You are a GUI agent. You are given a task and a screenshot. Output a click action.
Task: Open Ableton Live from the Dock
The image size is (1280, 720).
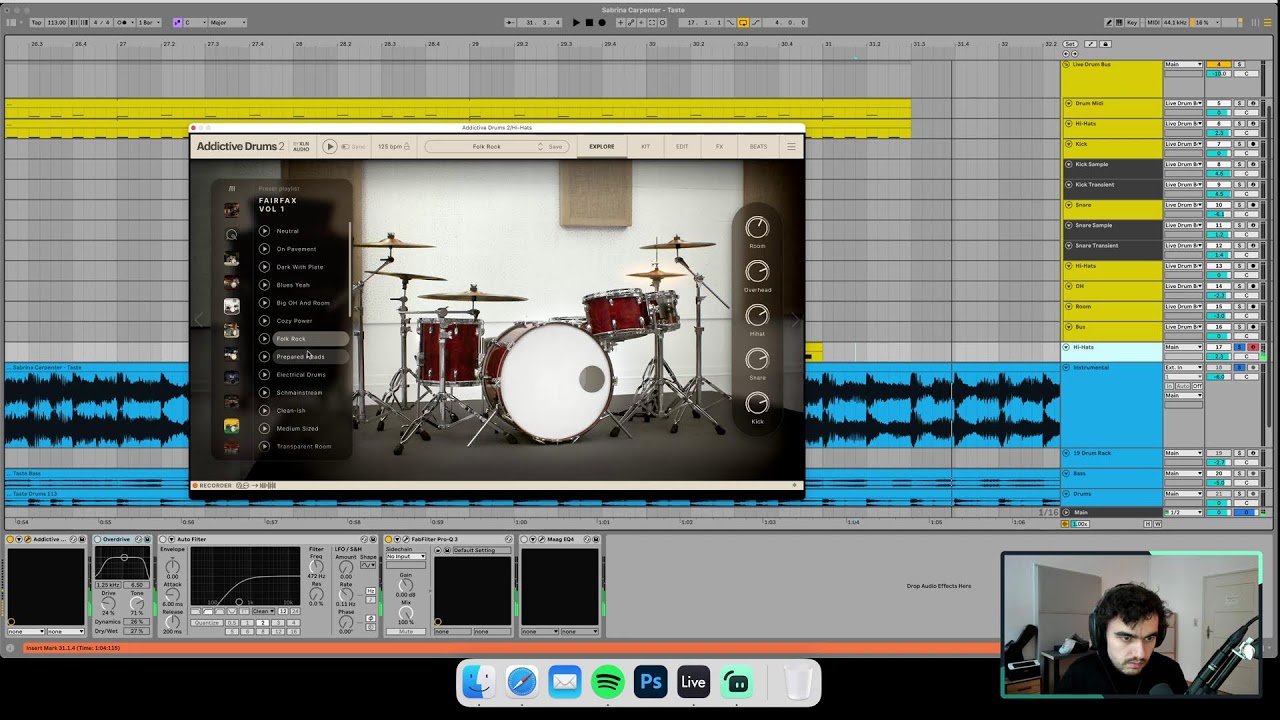(694, 683)
